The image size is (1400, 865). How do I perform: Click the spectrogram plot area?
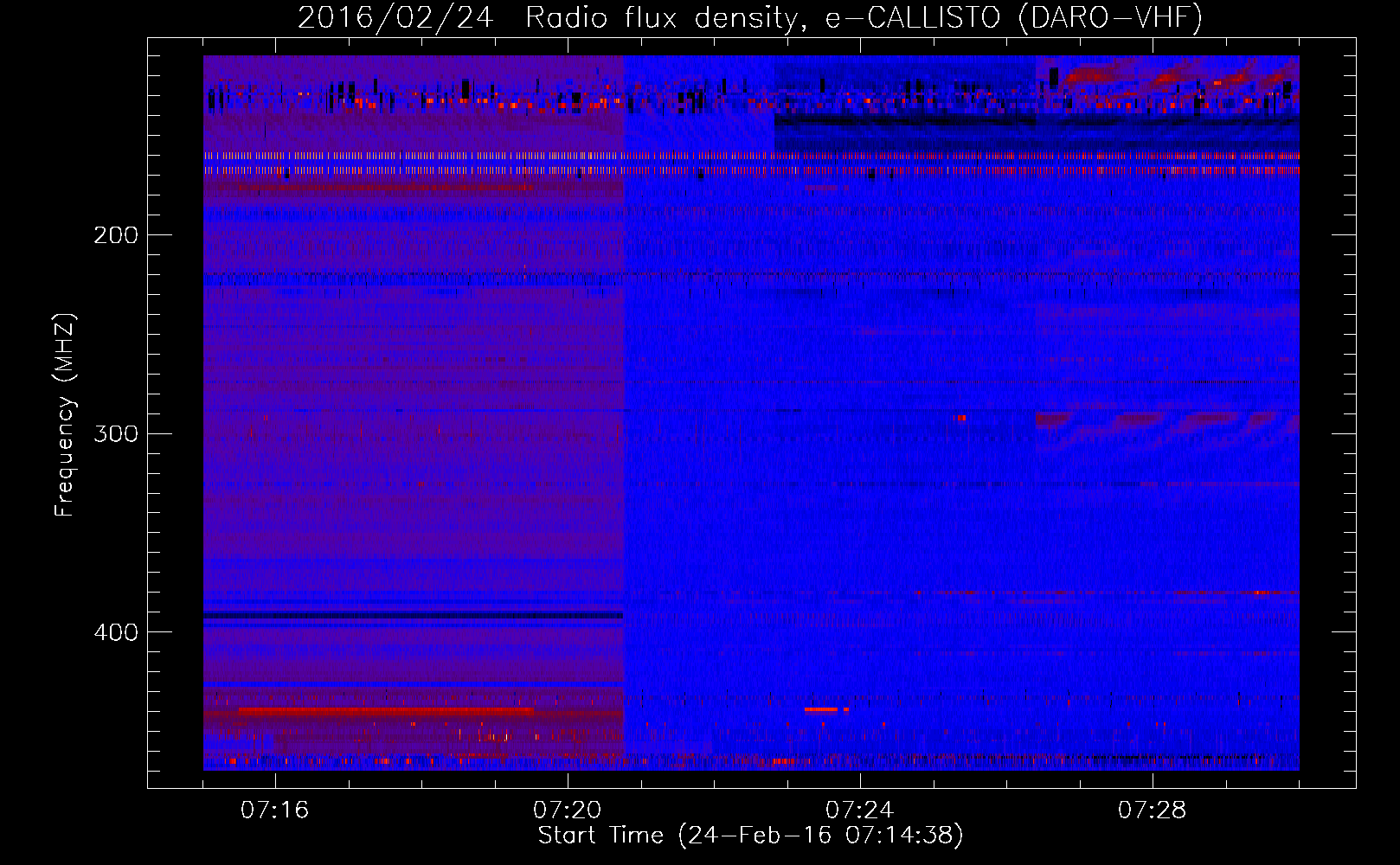coord(751,413)
